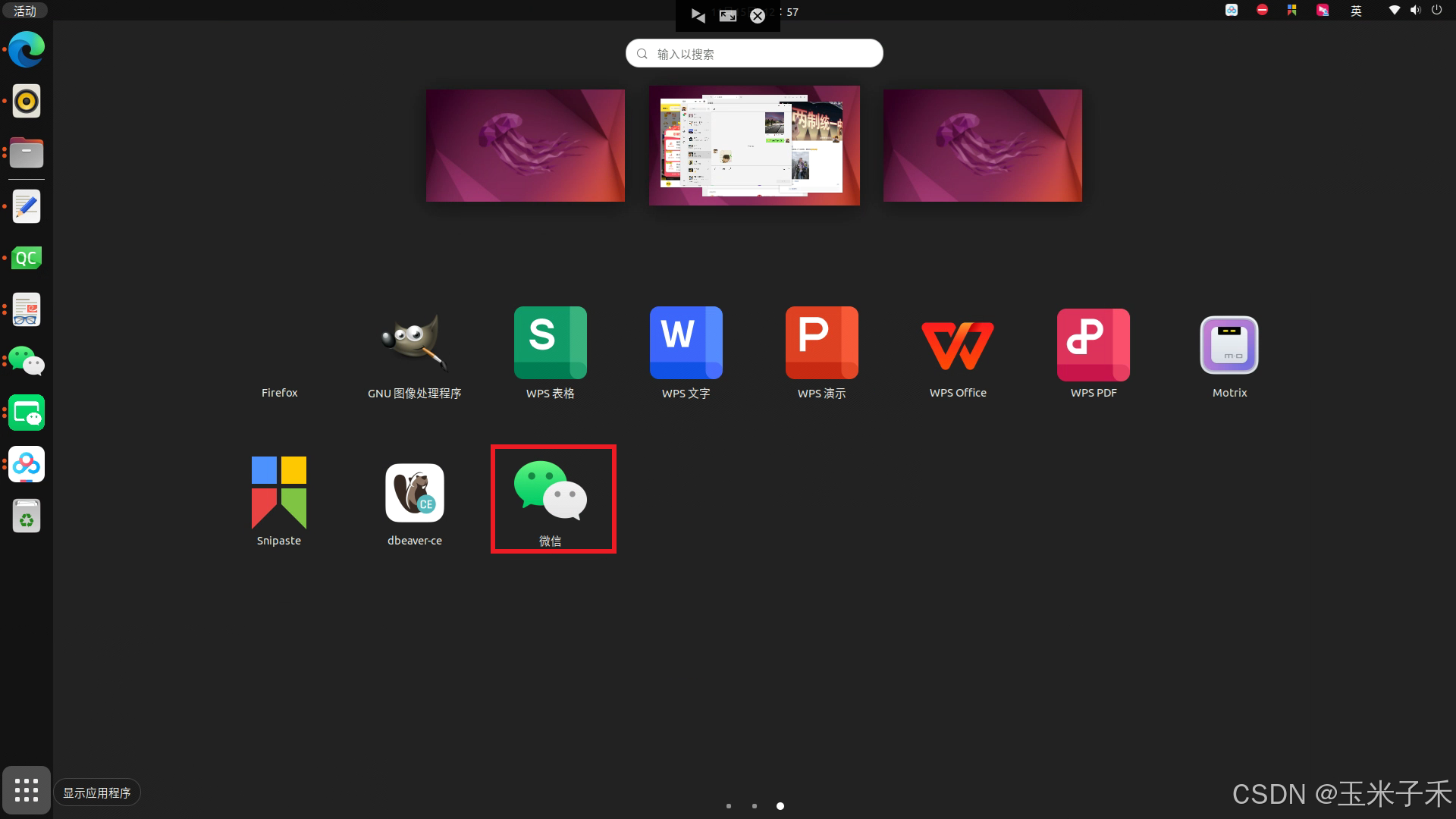1456x819 pixels.
Task: Switch to the middle workspace thumbnail
Action: [754, 146]
